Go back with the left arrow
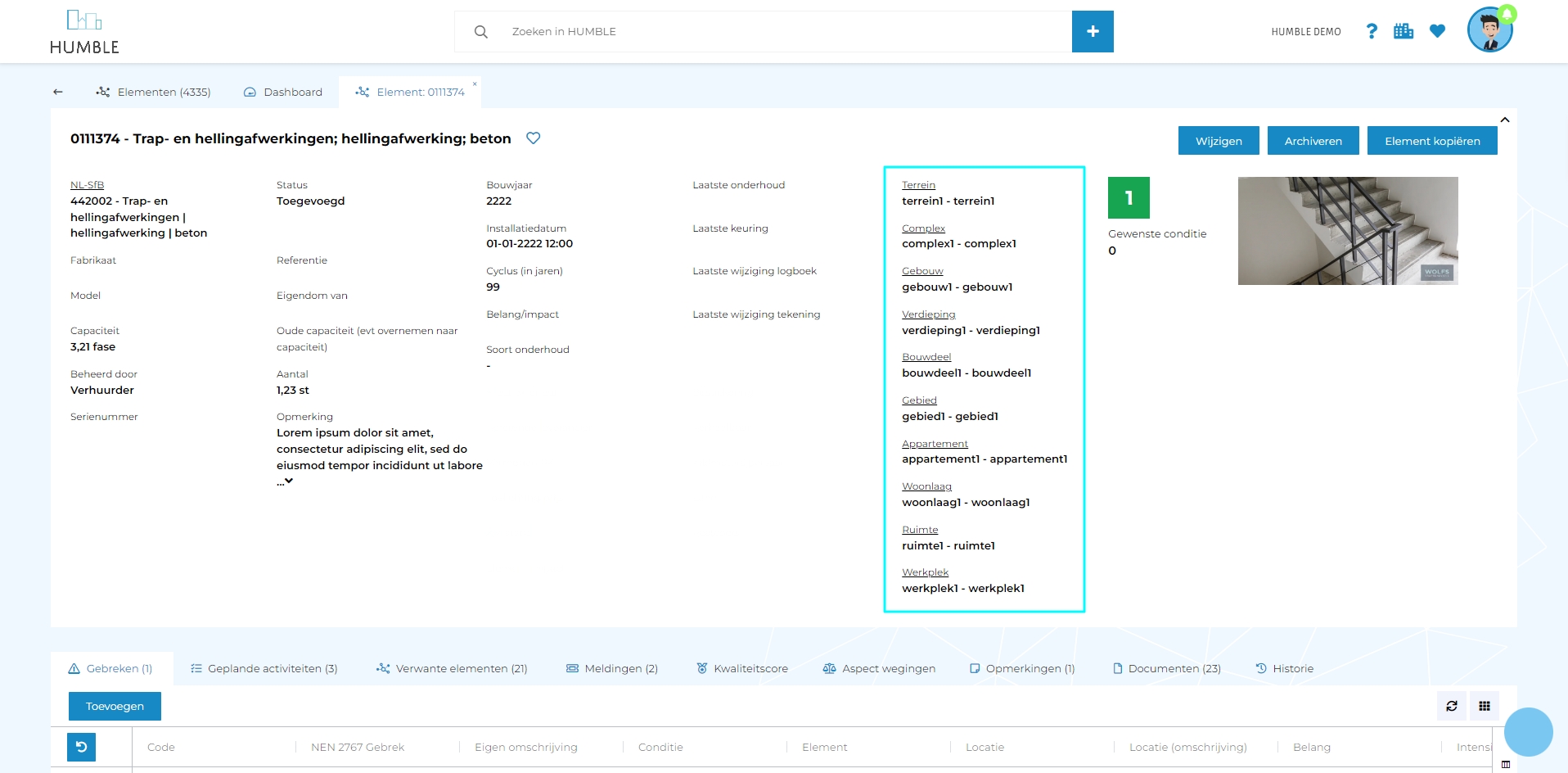Viewport: 1568px width, 773px height. coord(58,92)
